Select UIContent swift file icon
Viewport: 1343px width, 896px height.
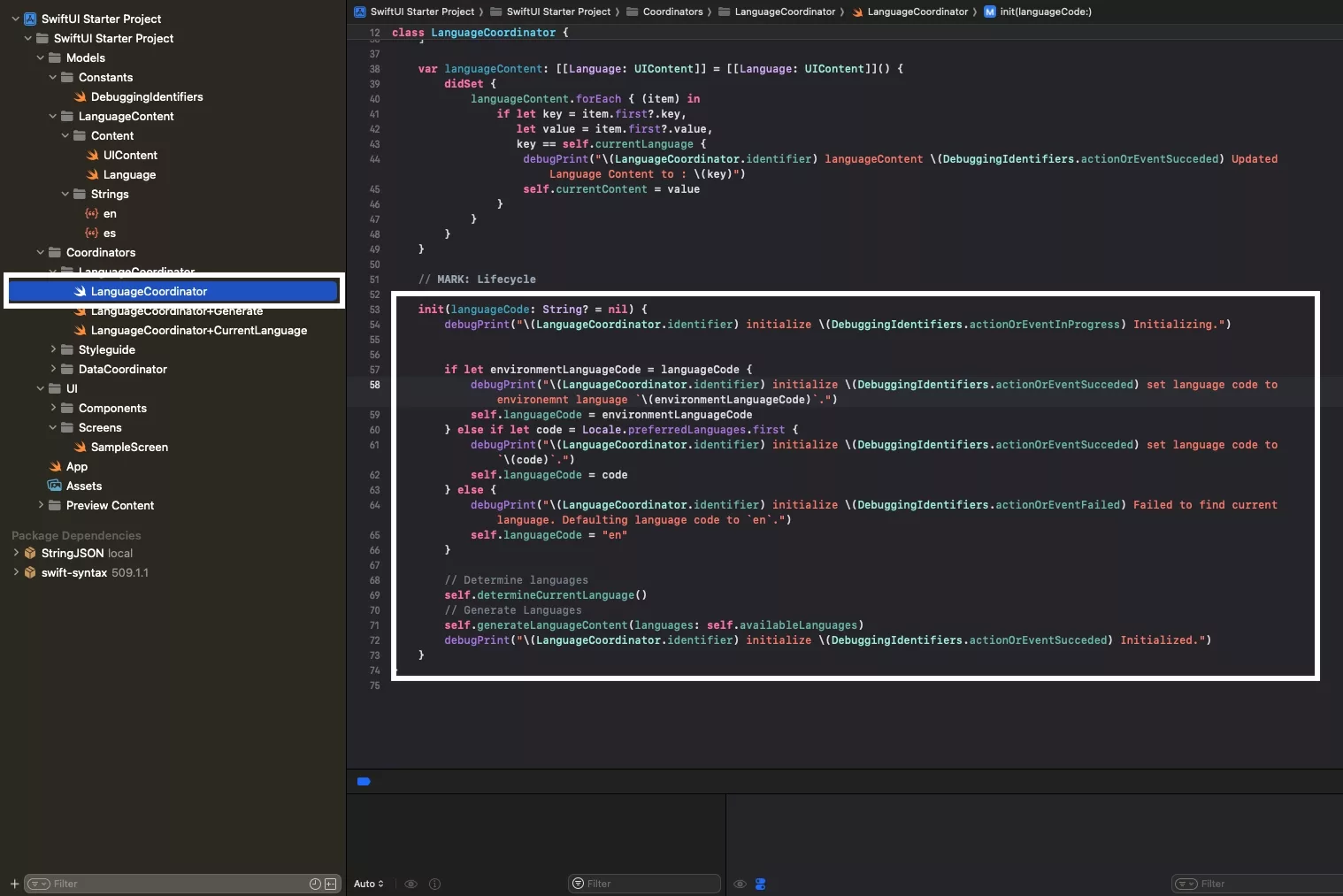coord(92,155)
